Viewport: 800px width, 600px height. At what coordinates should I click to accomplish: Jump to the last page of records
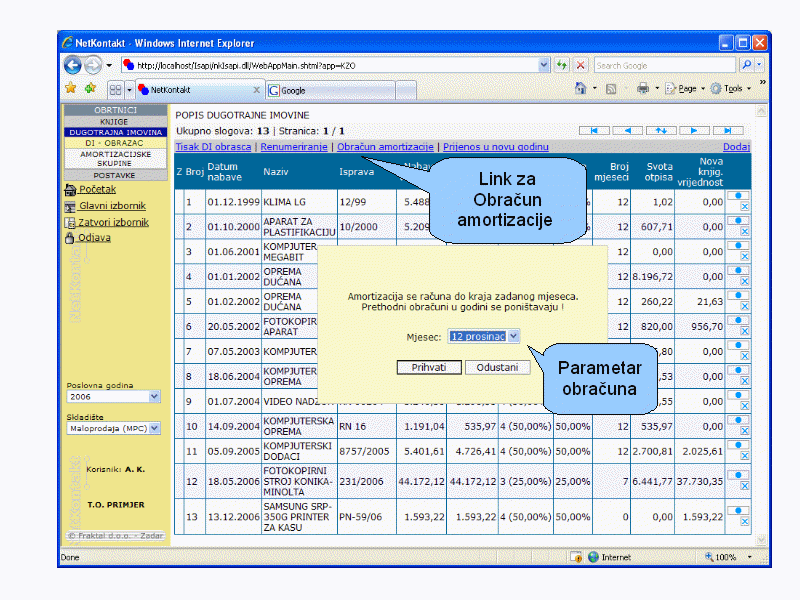pyautogui.click(x=728, y=131)
